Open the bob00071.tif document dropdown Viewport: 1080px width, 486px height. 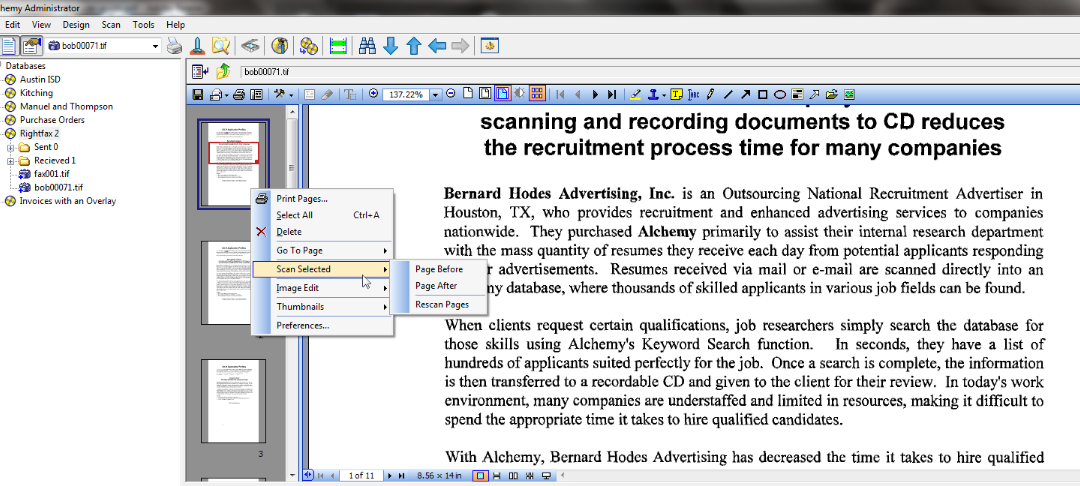pos(155,46)
